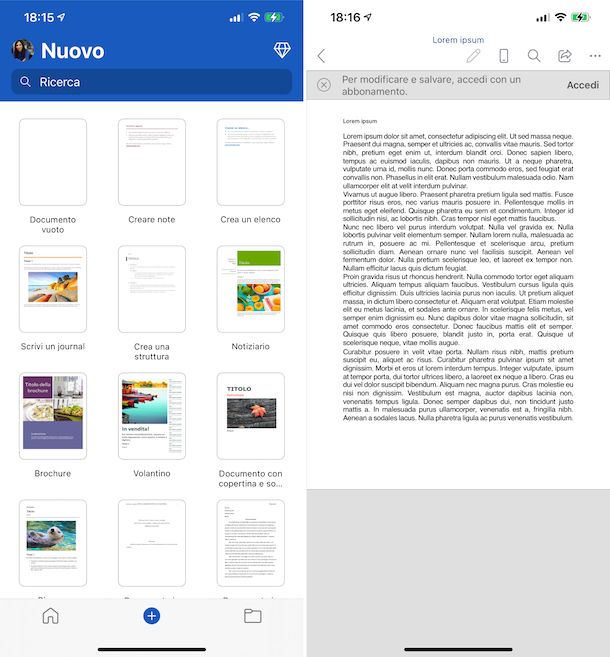Tap the Notiziario label

tap(251, 347)
